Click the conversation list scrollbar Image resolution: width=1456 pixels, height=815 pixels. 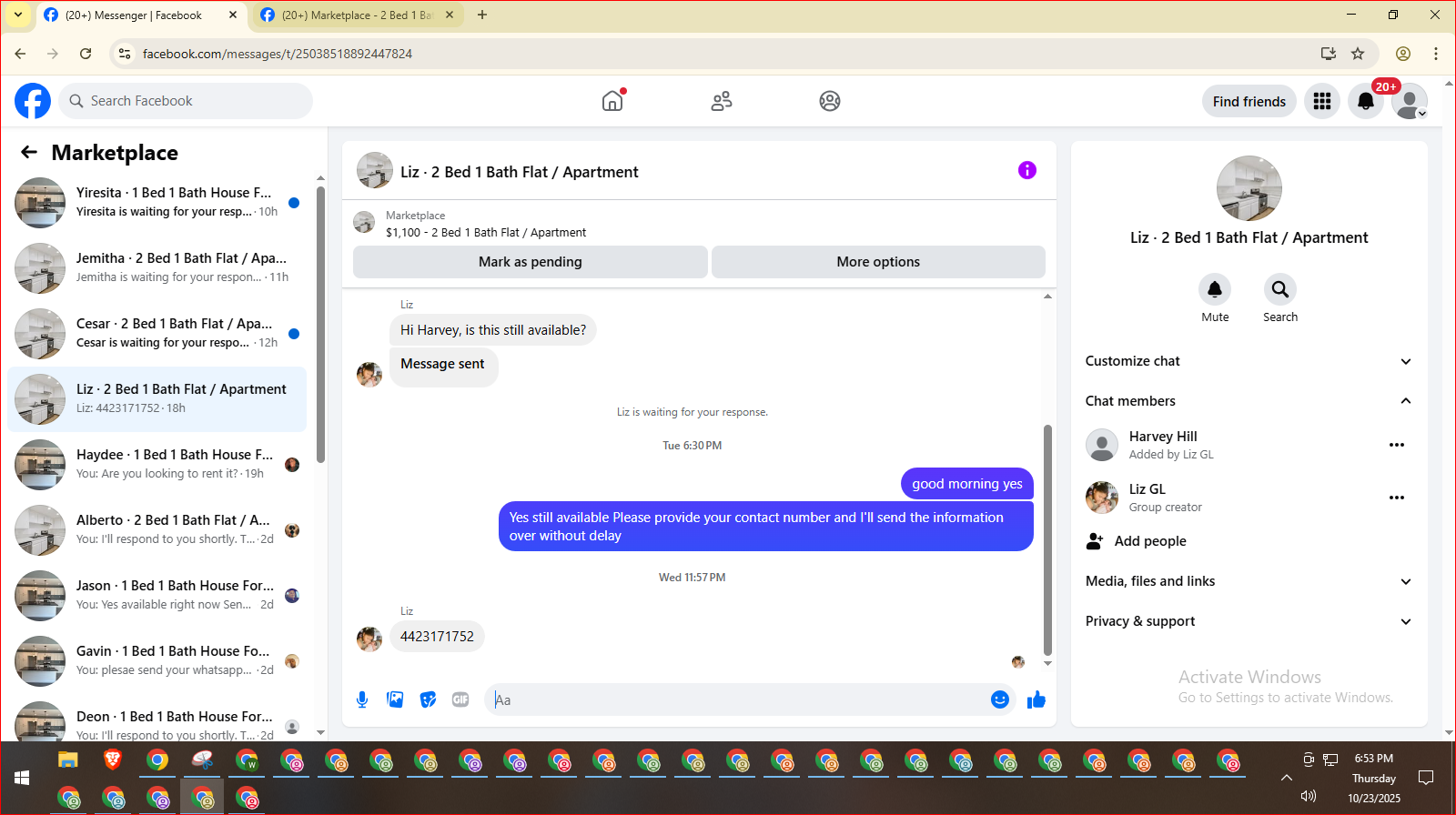tap(320, 325)
